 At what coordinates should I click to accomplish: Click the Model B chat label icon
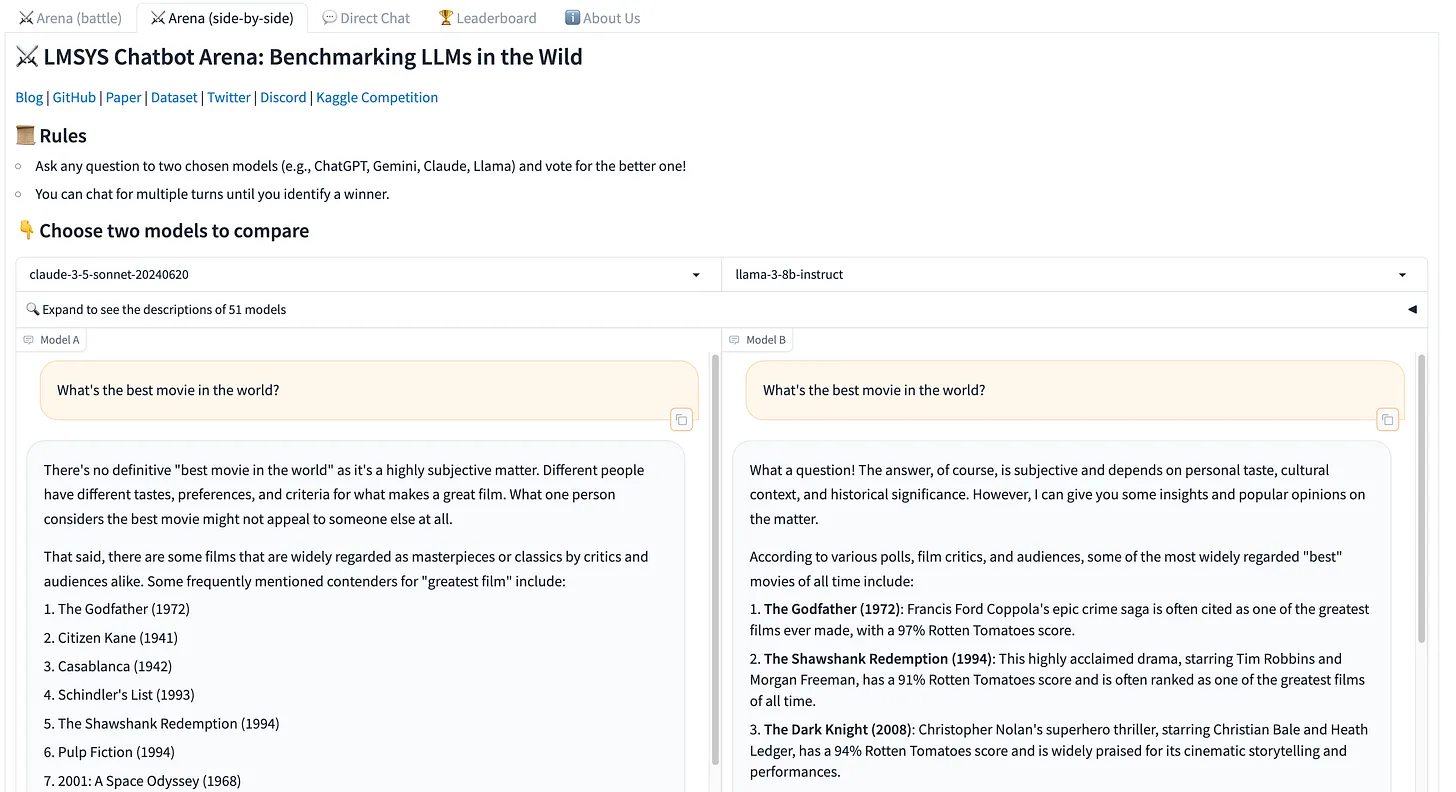click(735, 340)
